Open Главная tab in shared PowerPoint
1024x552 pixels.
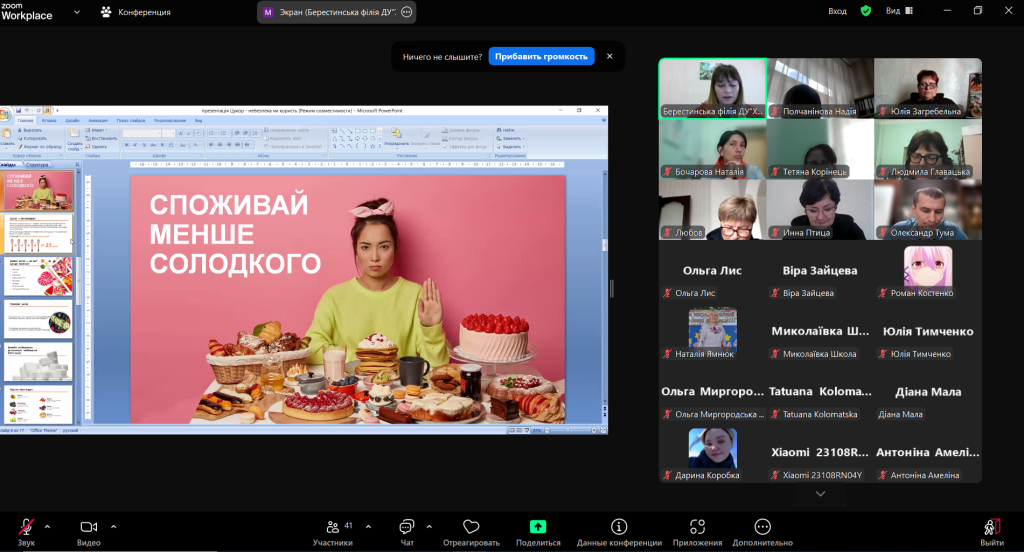(25, 120)
